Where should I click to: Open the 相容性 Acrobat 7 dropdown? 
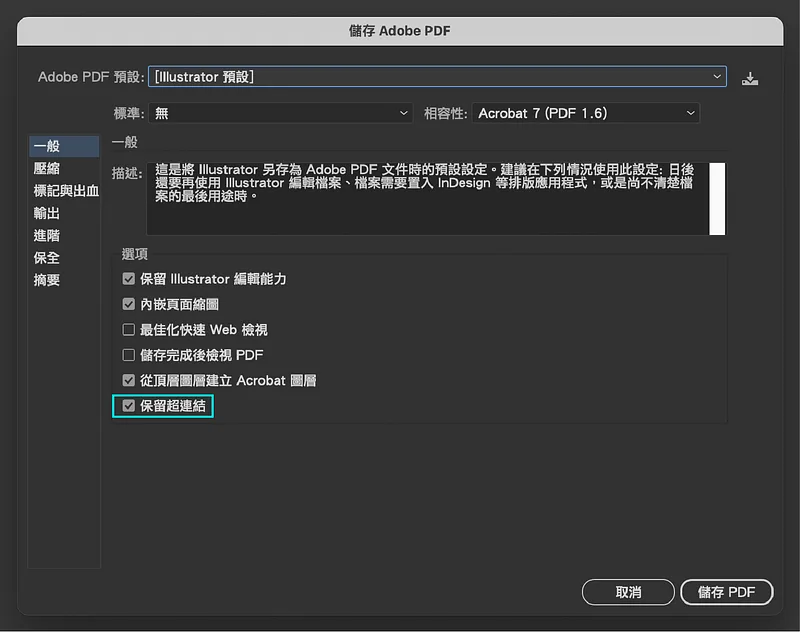click(586, 113)
